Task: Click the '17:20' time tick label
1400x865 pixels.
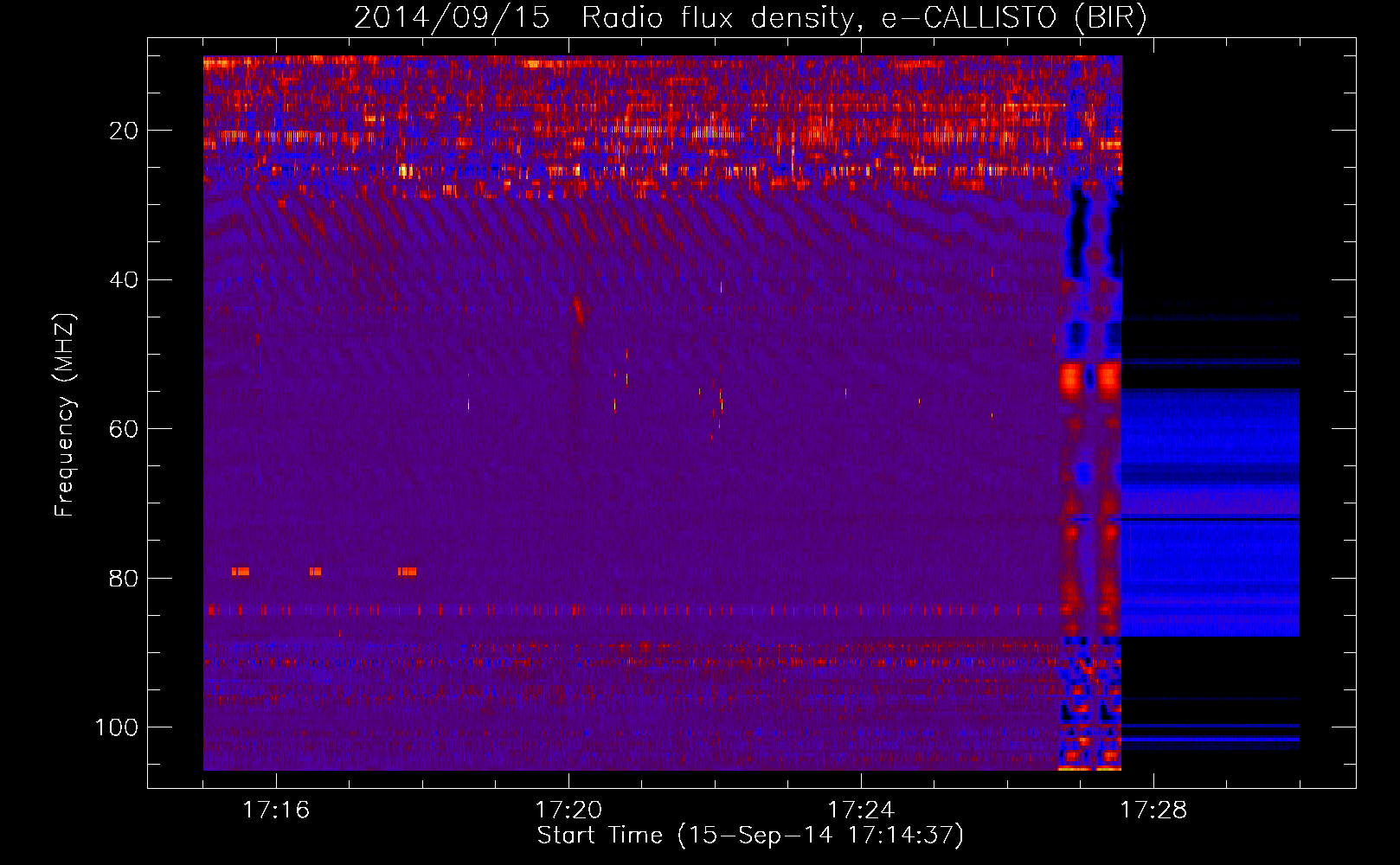Action: click(568, 811)
